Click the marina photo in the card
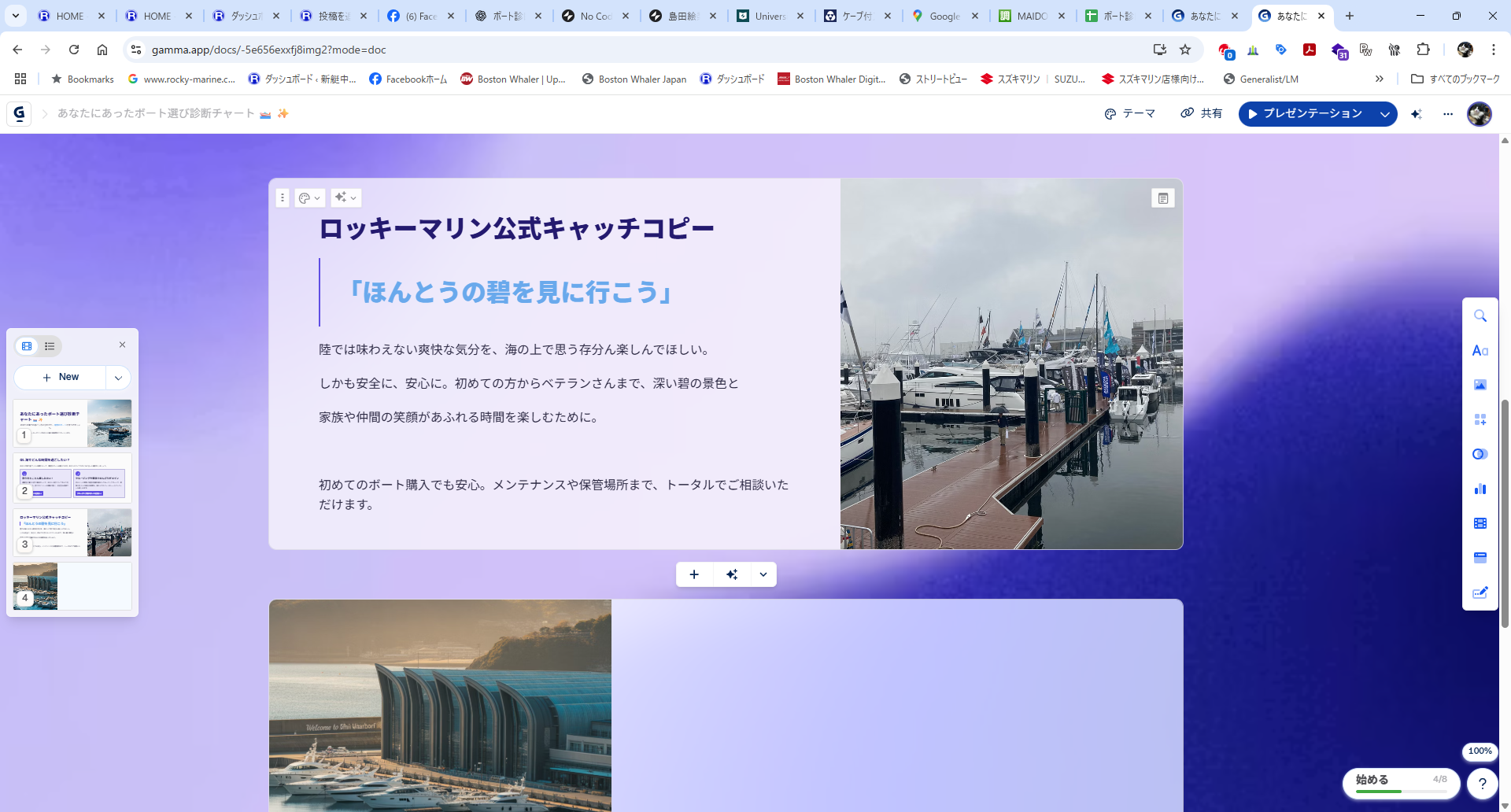The width and height of the screenshot is (1511, 812). 1011,364
